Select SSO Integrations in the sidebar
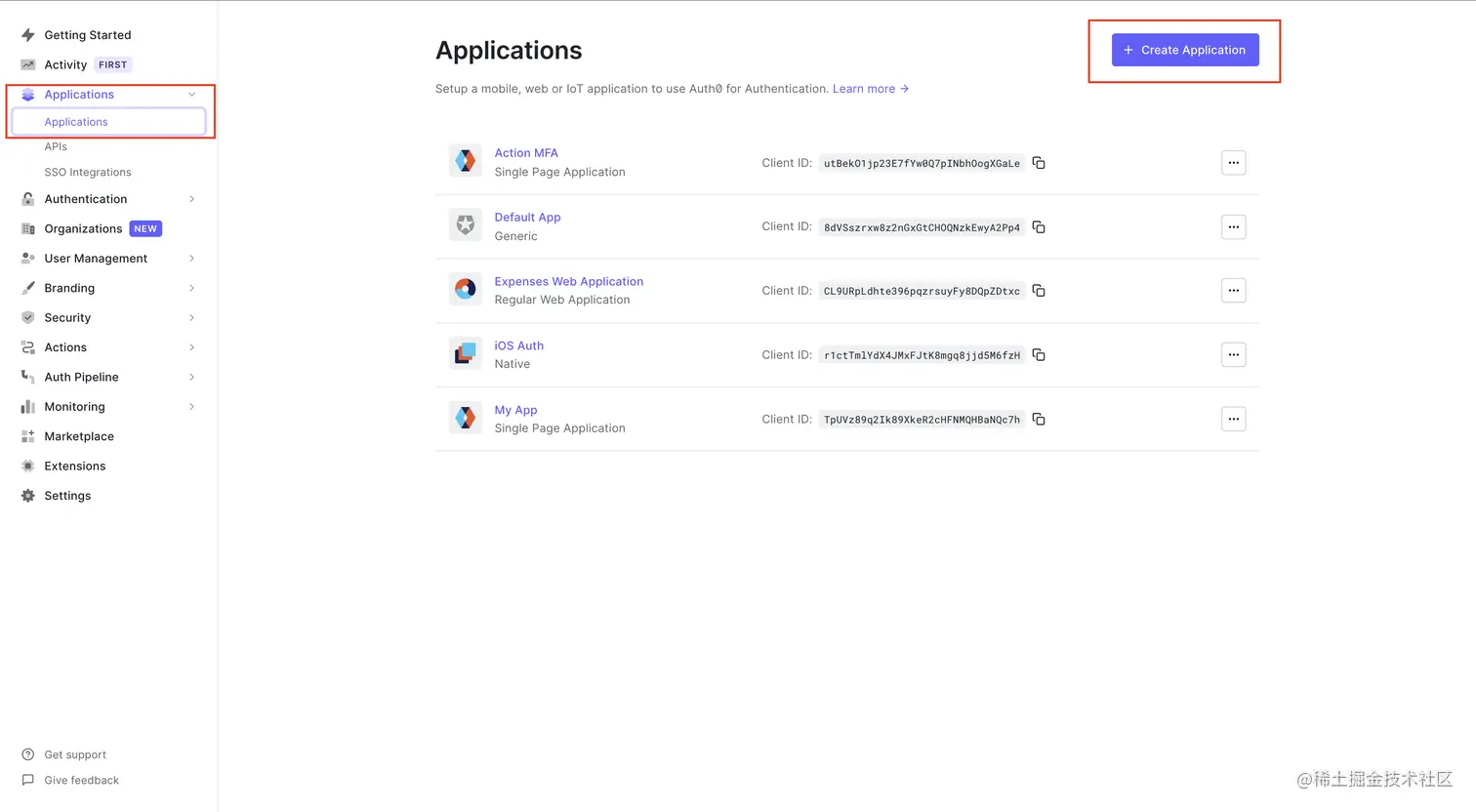Screen dimensions: 1476x812 (88, 172)
